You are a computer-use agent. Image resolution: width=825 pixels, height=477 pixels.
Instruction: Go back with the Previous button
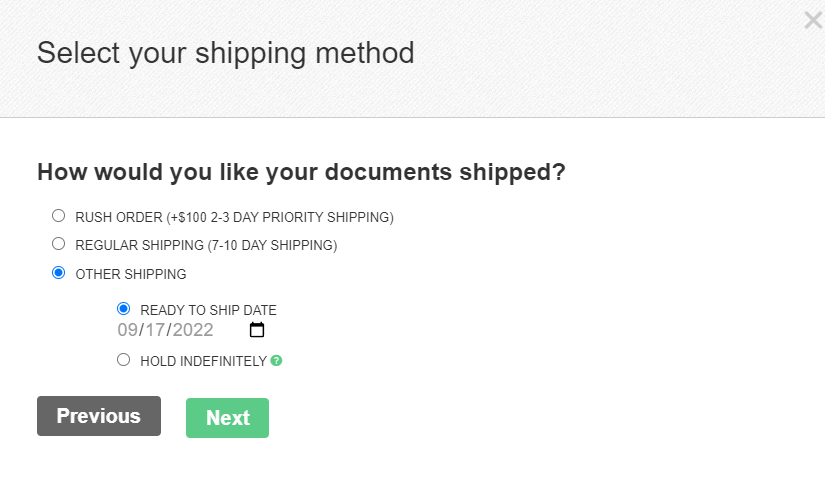pyautogui.click(x=99, y=416)
